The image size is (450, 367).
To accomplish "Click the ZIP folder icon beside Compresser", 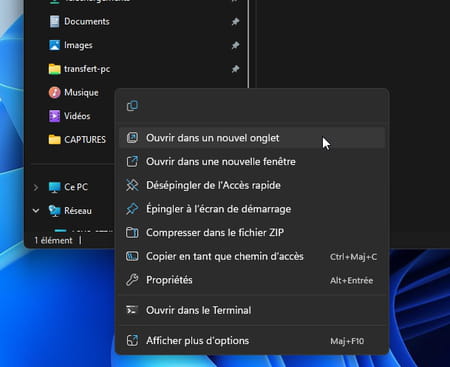I will point(132,232).
